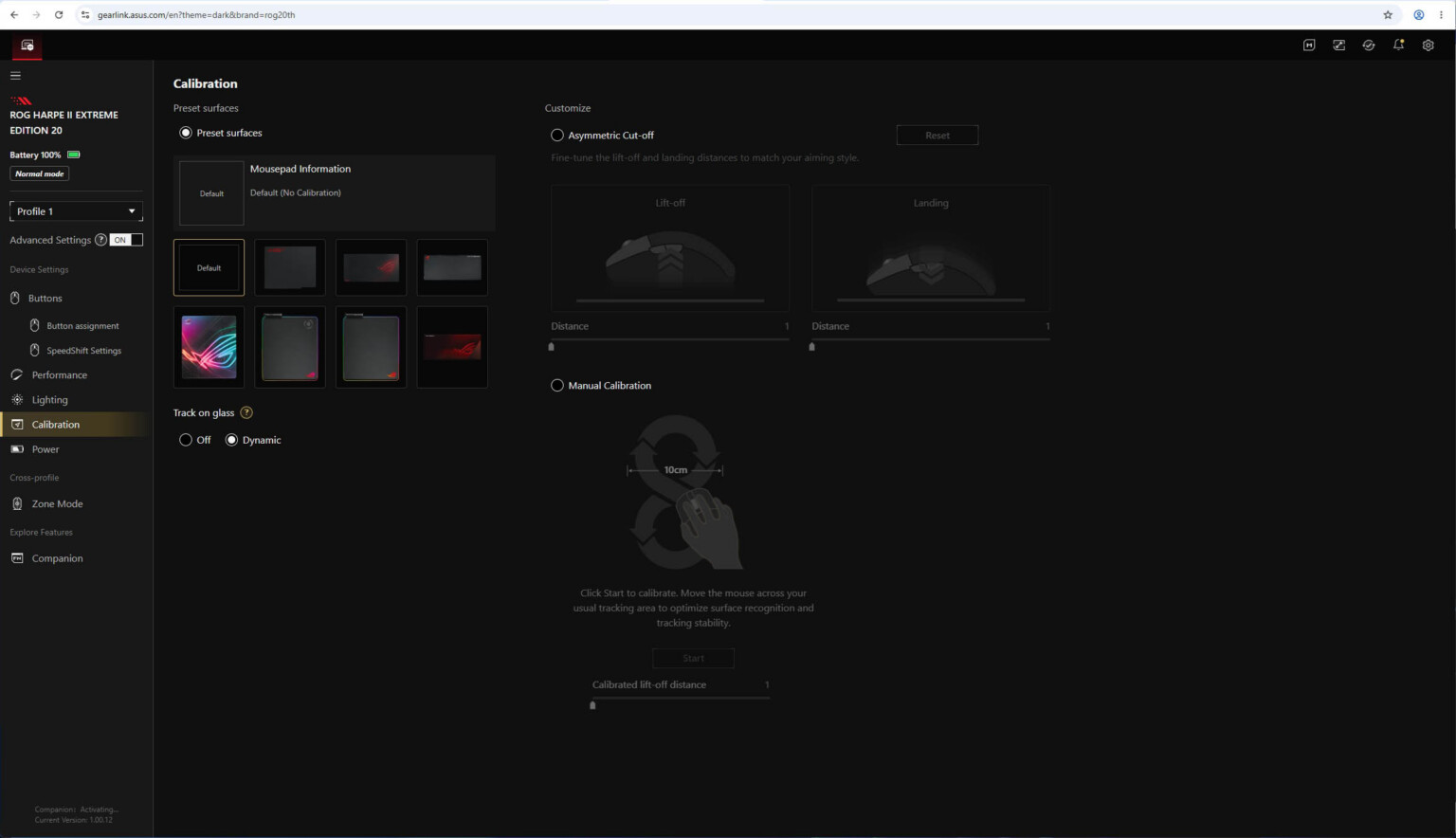The height and width of the screenshot is (838, 1456).
Task: Click the Companion icon in sidebar
Action: (16, 557)
